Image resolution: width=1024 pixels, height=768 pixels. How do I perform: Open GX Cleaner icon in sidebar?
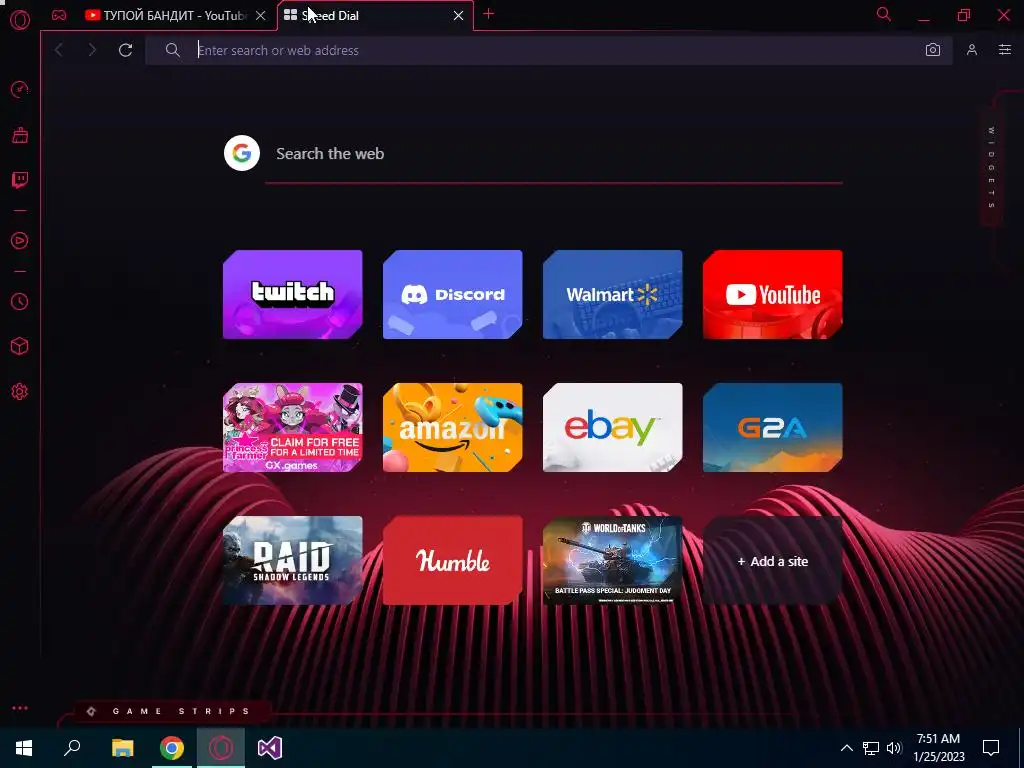pyautogui.click(x=20, y=135)
